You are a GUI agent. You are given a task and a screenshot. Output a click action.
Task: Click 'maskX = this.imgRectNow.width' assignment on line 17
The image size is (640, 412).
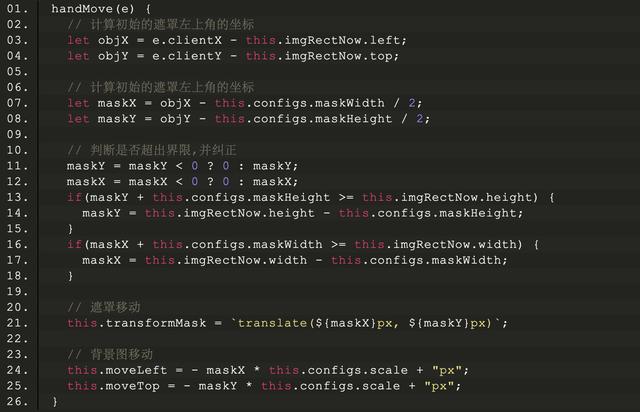[295, 260]
